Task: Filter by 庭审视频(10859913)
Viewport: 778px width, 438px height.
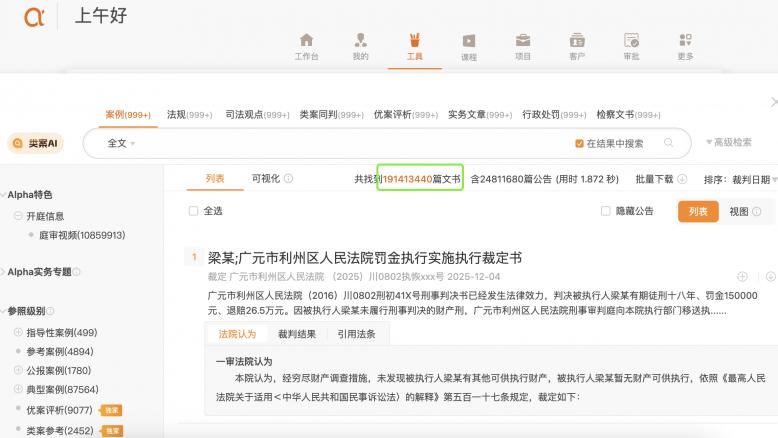Action: (x=82, y=235)
